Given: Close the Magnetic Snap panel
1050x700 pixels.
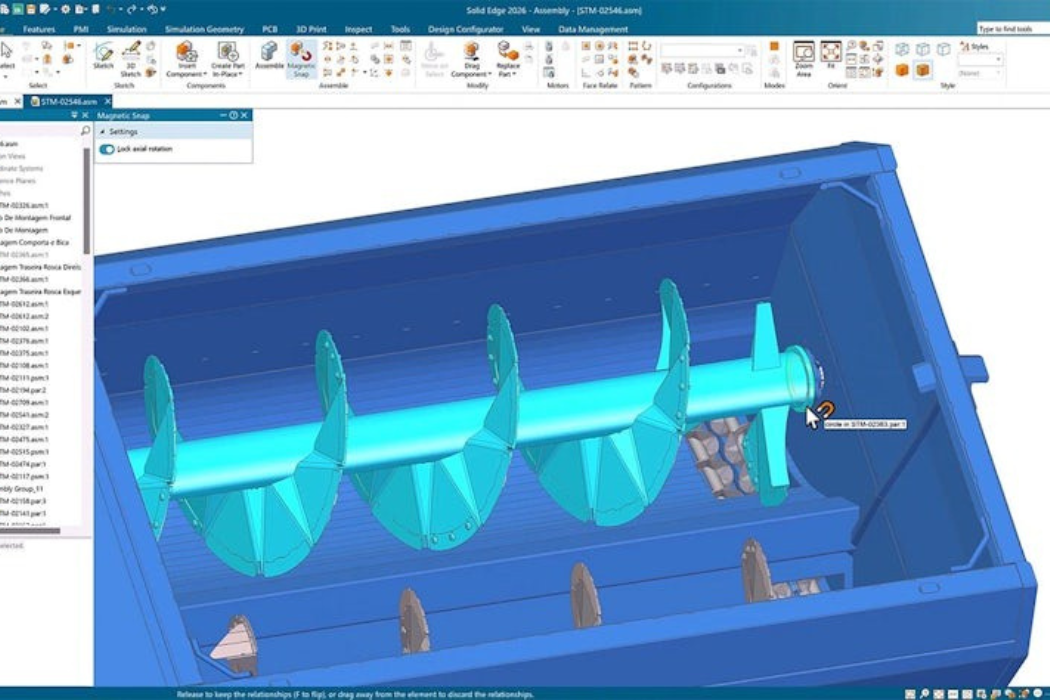Looking at the screenshot, I should point(244,115).
